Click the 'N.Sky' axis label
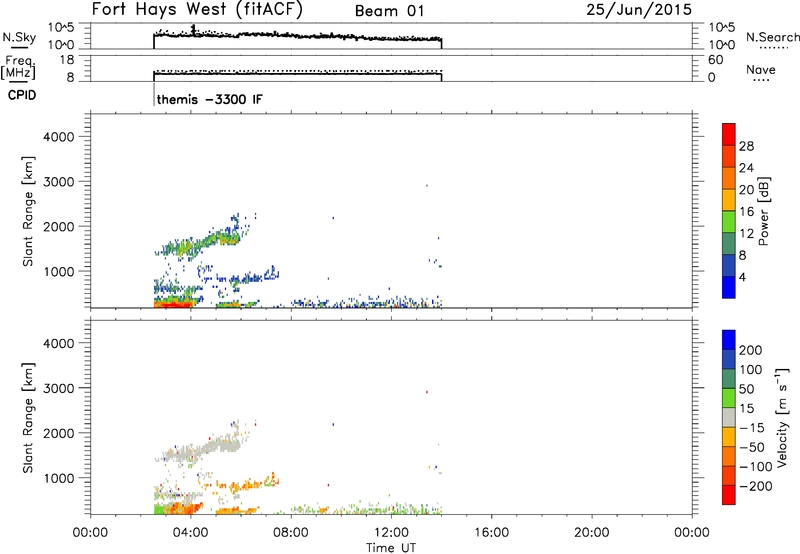 (x=19, y=37)
